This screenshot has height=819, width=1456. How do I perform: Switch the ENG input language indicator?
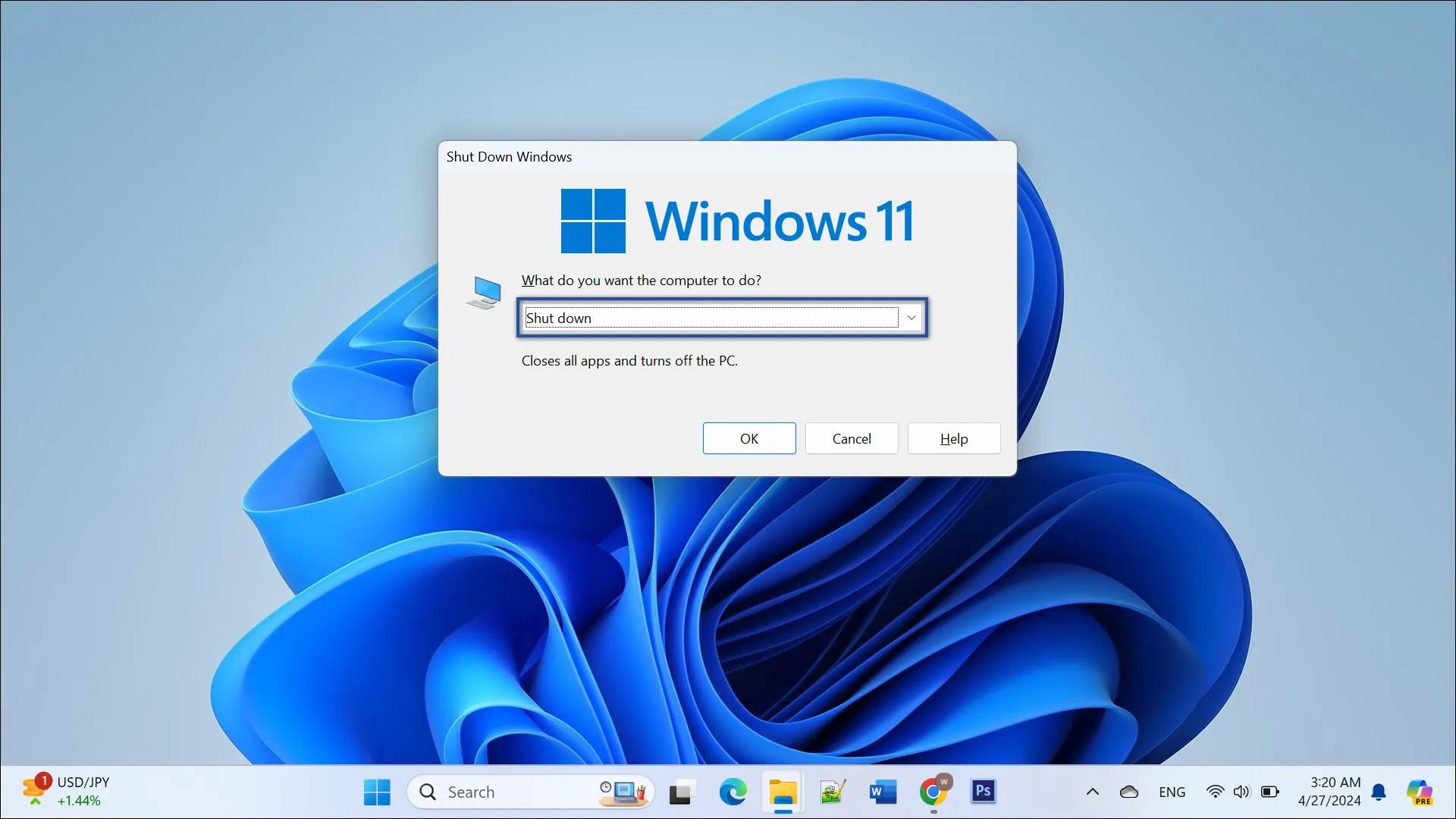click(1172, 792)
